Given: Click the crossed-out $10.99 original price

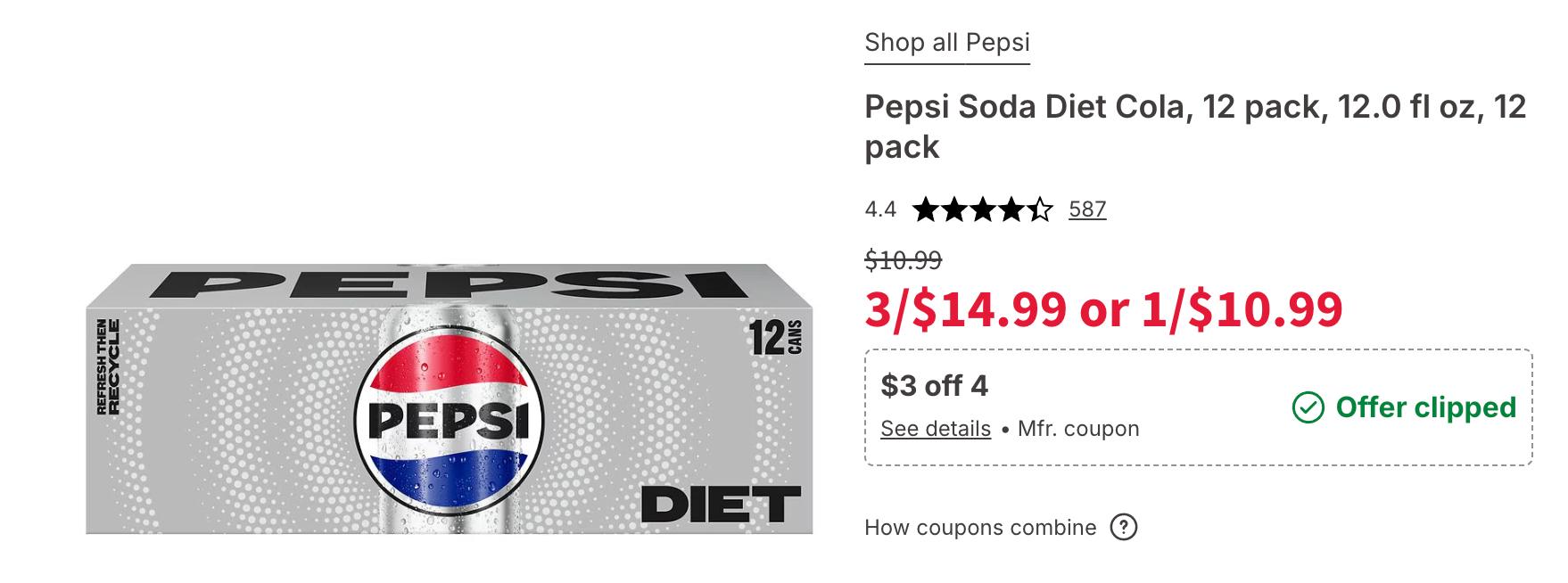Looking at the screenshot, I should [903, 260].
